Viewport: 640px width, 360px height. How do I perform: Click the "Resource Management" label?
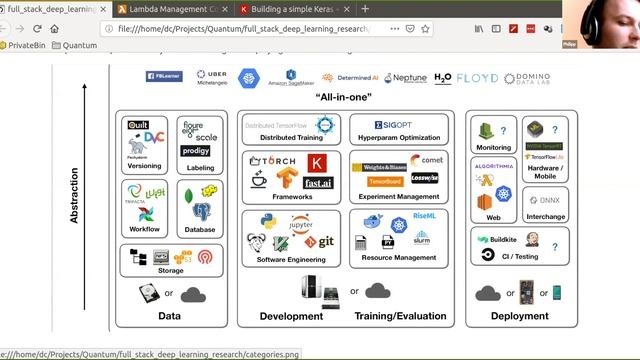(399, 258)
